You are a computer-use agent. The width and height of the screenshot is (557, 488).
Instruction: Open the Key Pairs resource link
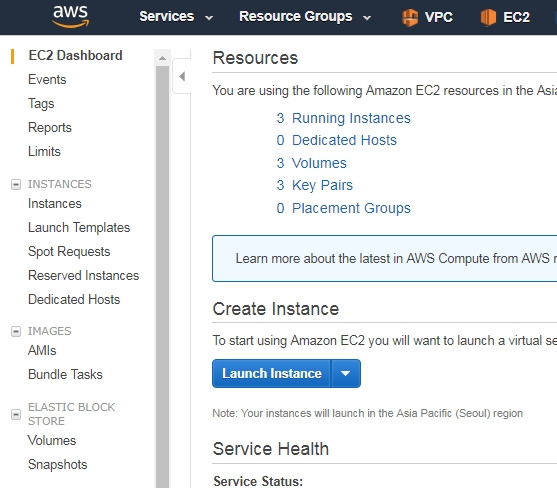[x=322, y=185]
